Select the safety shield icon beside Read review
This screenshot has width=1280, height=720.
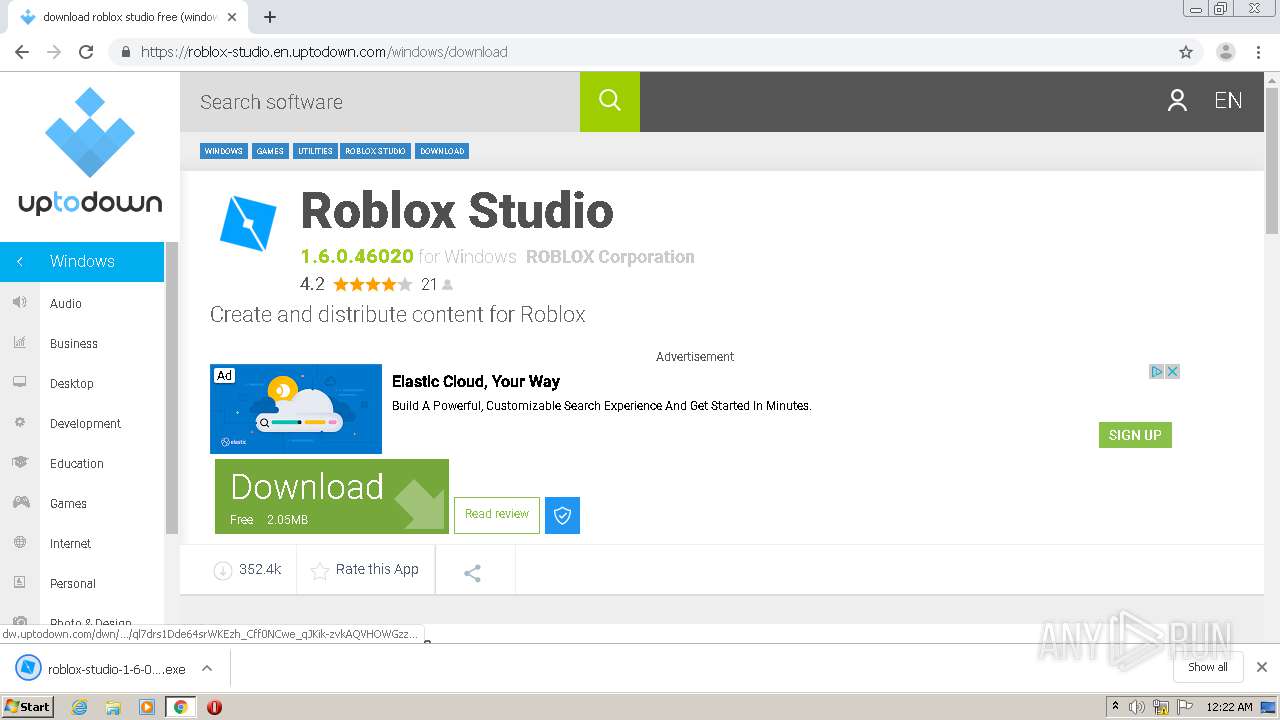tap(562, 515)
